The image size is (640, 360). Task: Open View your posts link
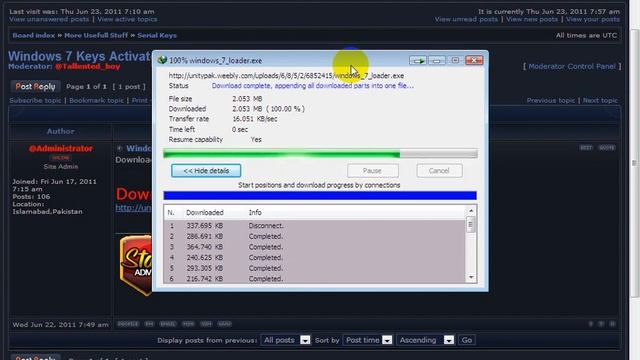[x=593, y=19]
